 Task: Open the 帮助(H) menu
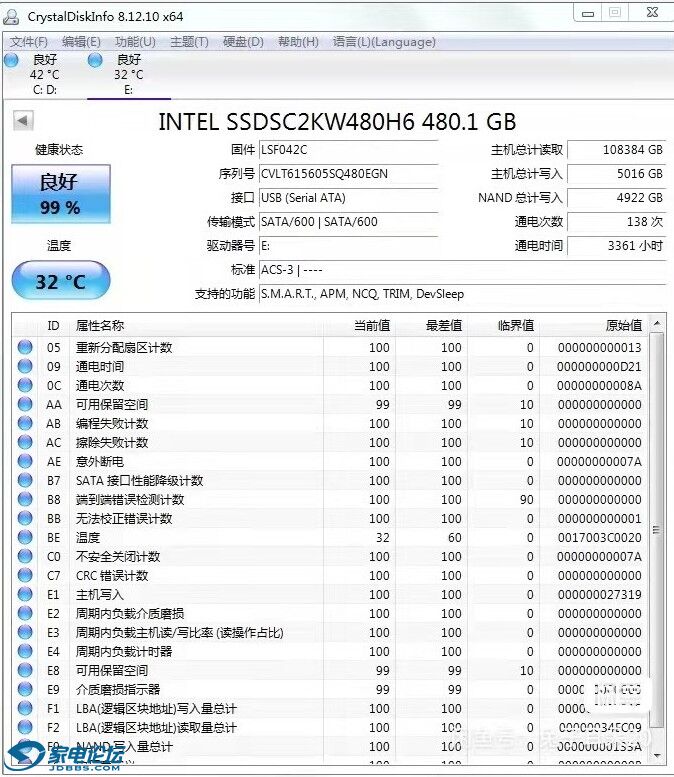click(x=298, y=42)
